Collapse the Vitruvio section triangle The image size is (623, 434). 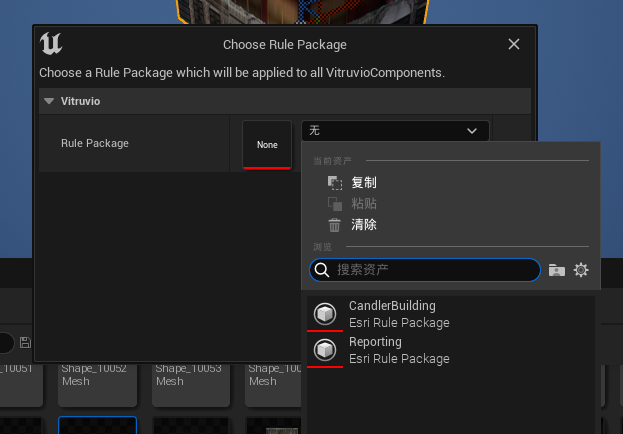pos(49,101)
